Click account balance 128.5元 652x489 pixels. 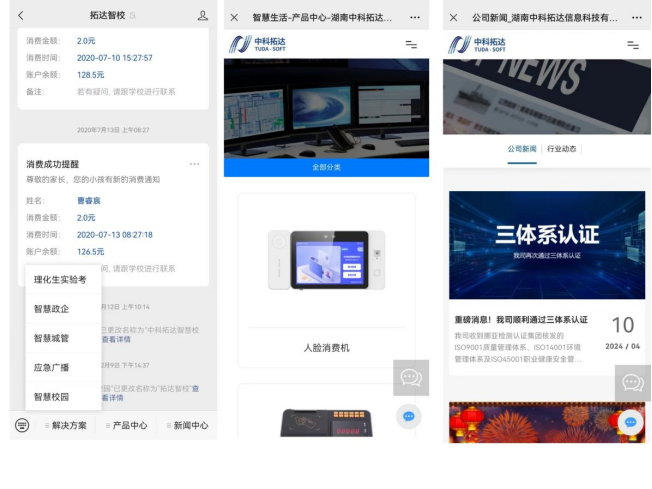(x=91, y=75)
